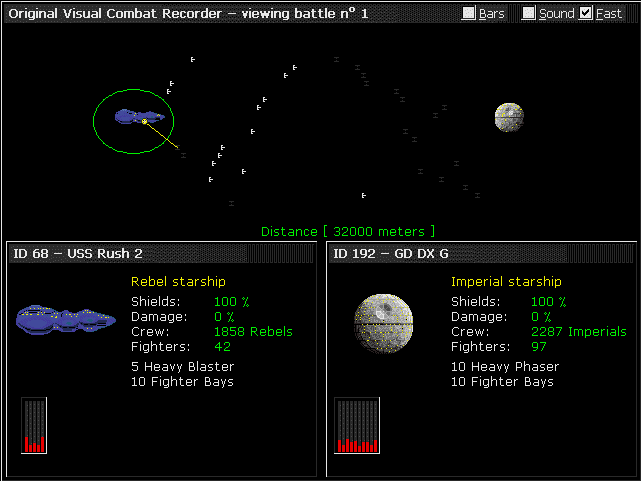This screenshot has width=641, height=481.
Task: Click the title 'Original Visual Combat Recorder'
Action: pos(115,13)
